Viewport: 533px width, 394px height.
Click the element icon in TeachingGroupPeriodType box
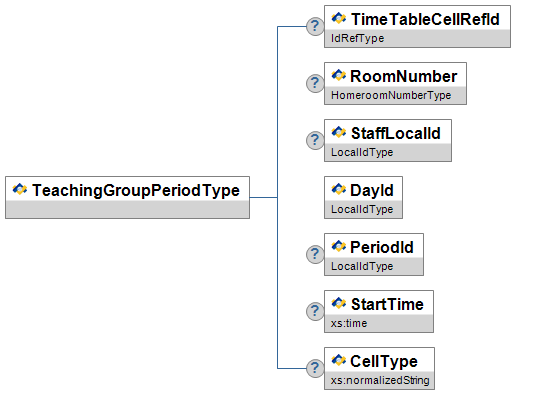[x=20, y=189]
